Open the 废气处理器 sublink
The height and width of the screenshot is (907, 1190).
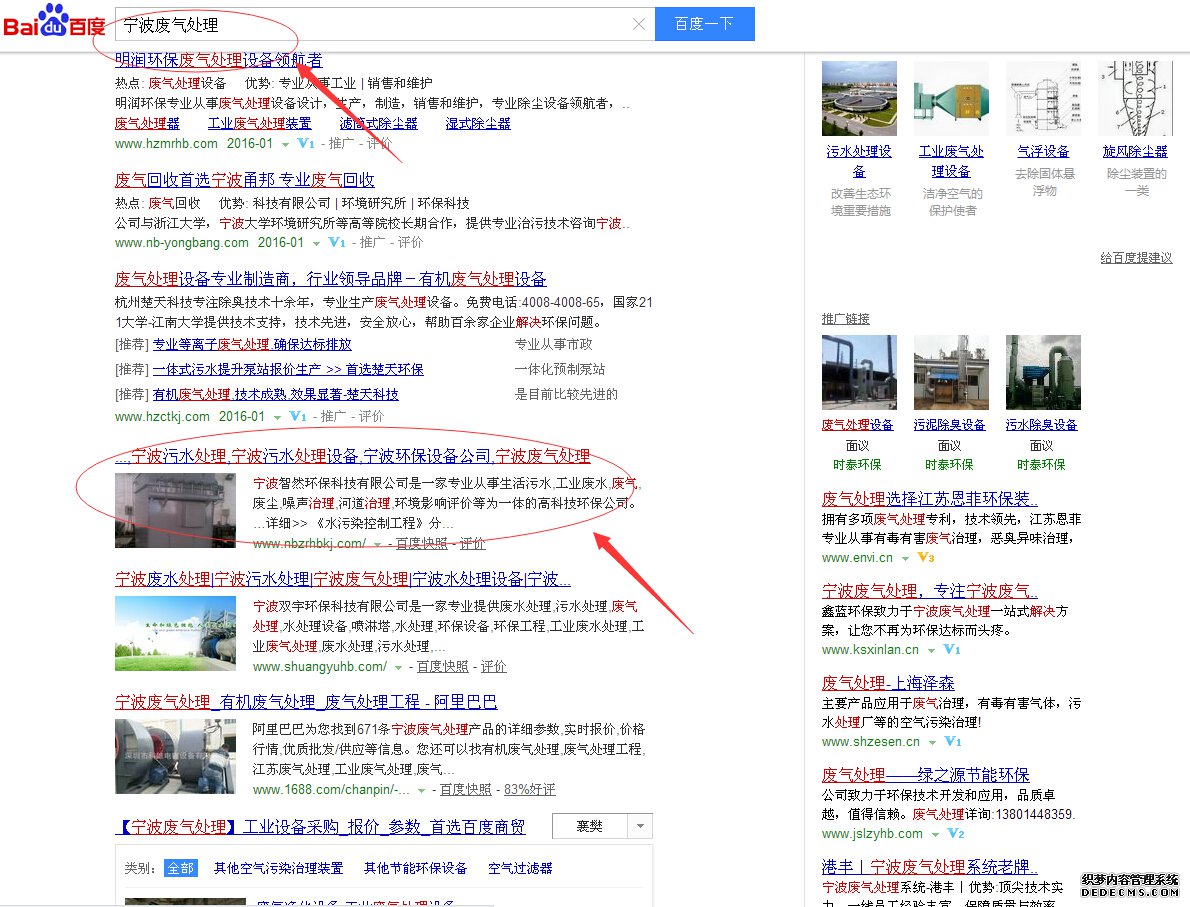point(147,124)
